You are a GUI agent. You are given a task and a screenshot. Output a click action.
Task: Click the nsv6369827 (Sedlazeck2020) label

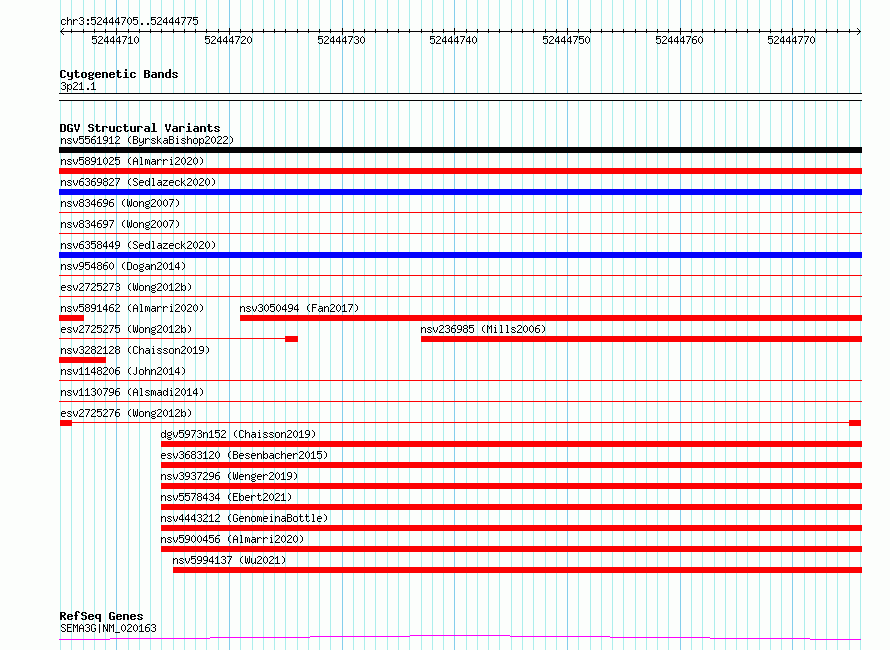coord(138,182)
